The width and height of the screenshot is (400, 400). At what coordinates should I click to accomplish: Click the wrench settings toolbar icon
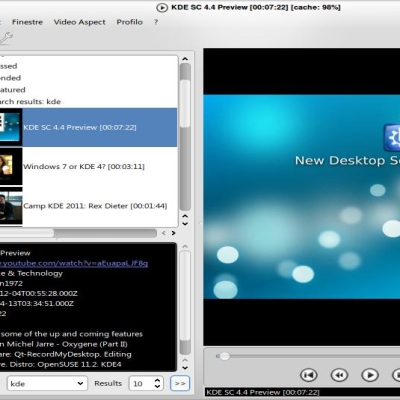click(x=6, y=38)
